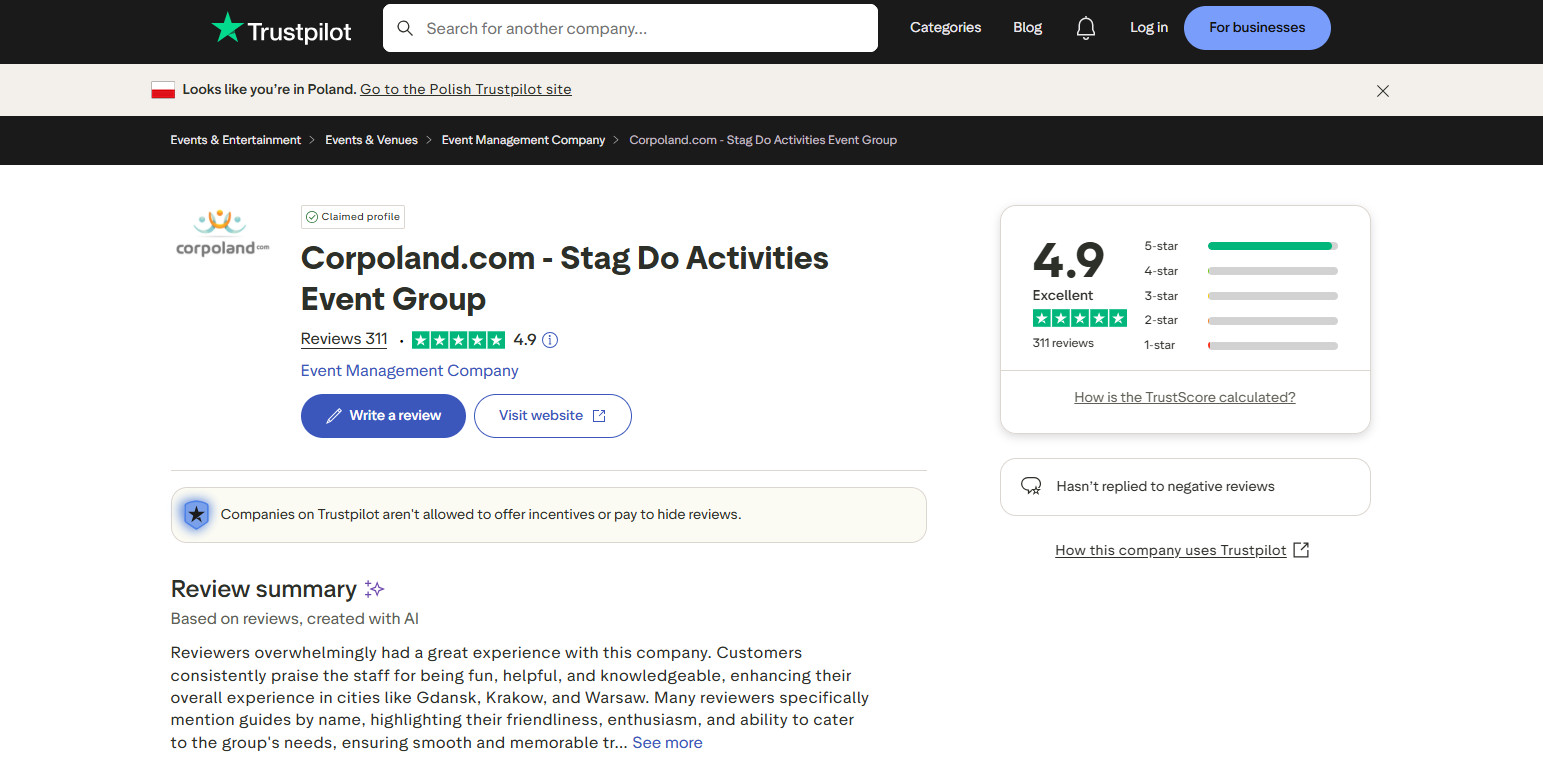Expand the truncated summary with See more
Image resolution: width=1543 pixels, height=767 pixels.
667,742
